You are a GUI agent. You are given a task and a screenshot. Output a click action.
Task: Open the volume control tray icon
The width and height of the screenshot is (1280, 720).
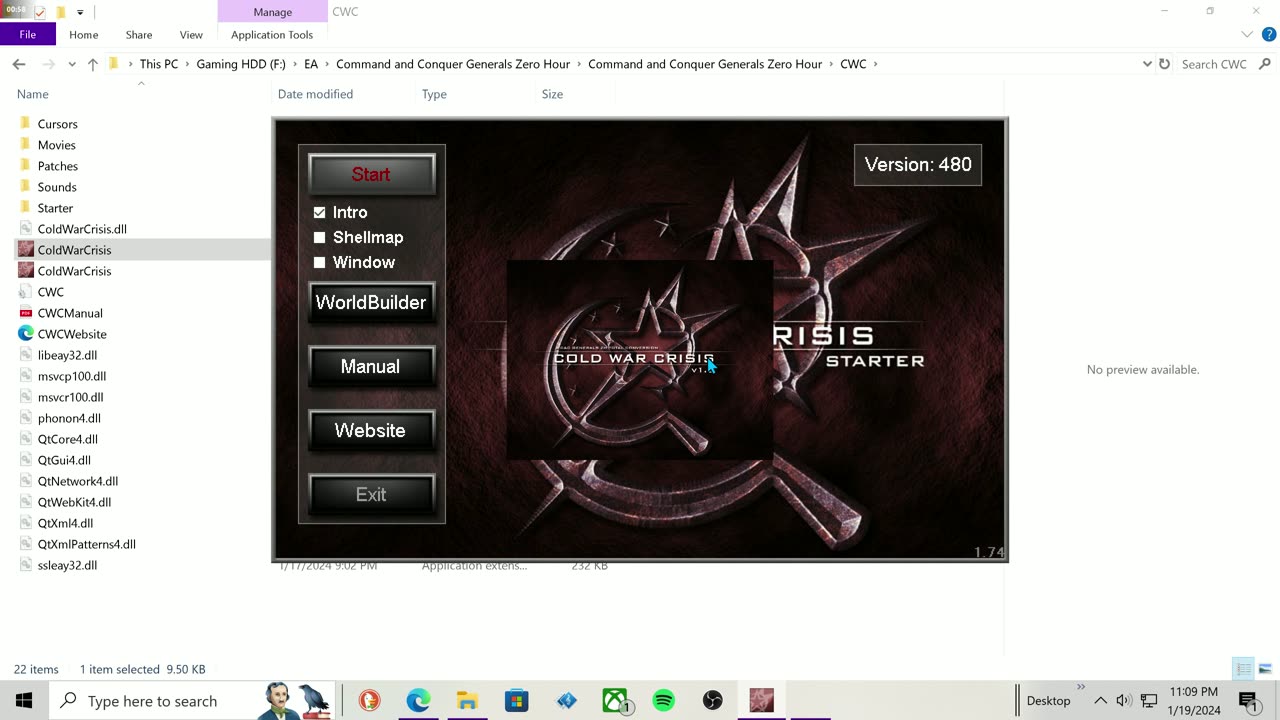(1123, 701)
